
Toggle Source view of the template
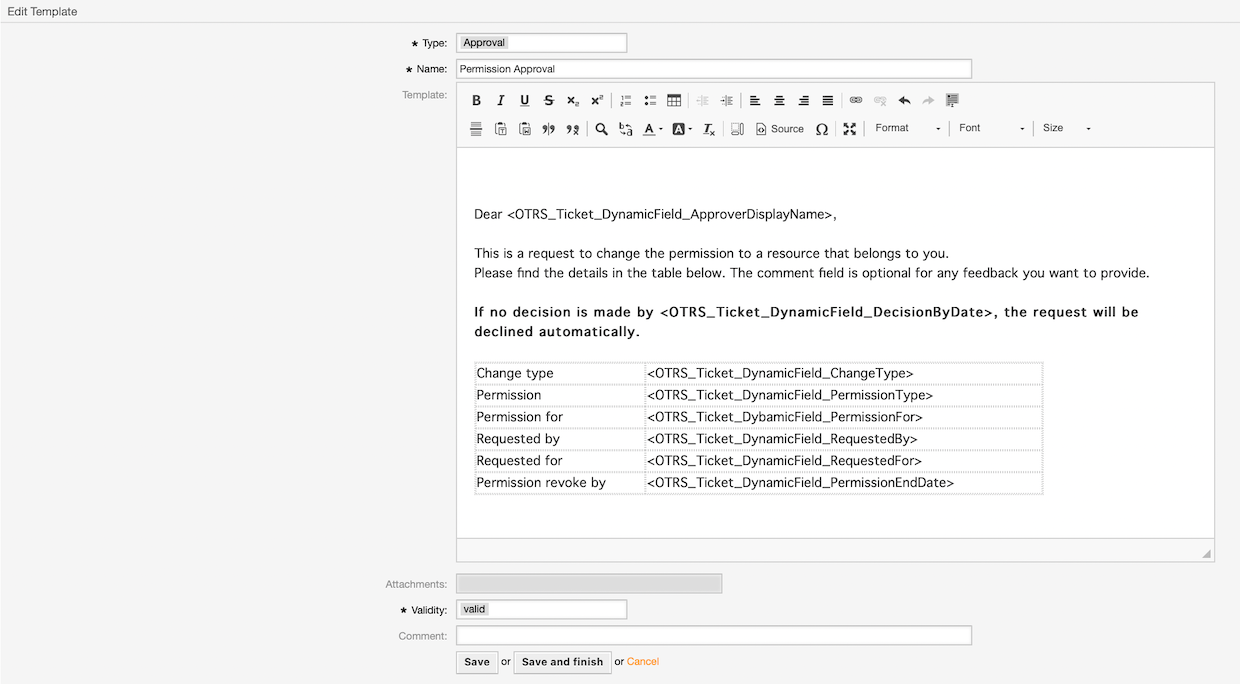780,129
